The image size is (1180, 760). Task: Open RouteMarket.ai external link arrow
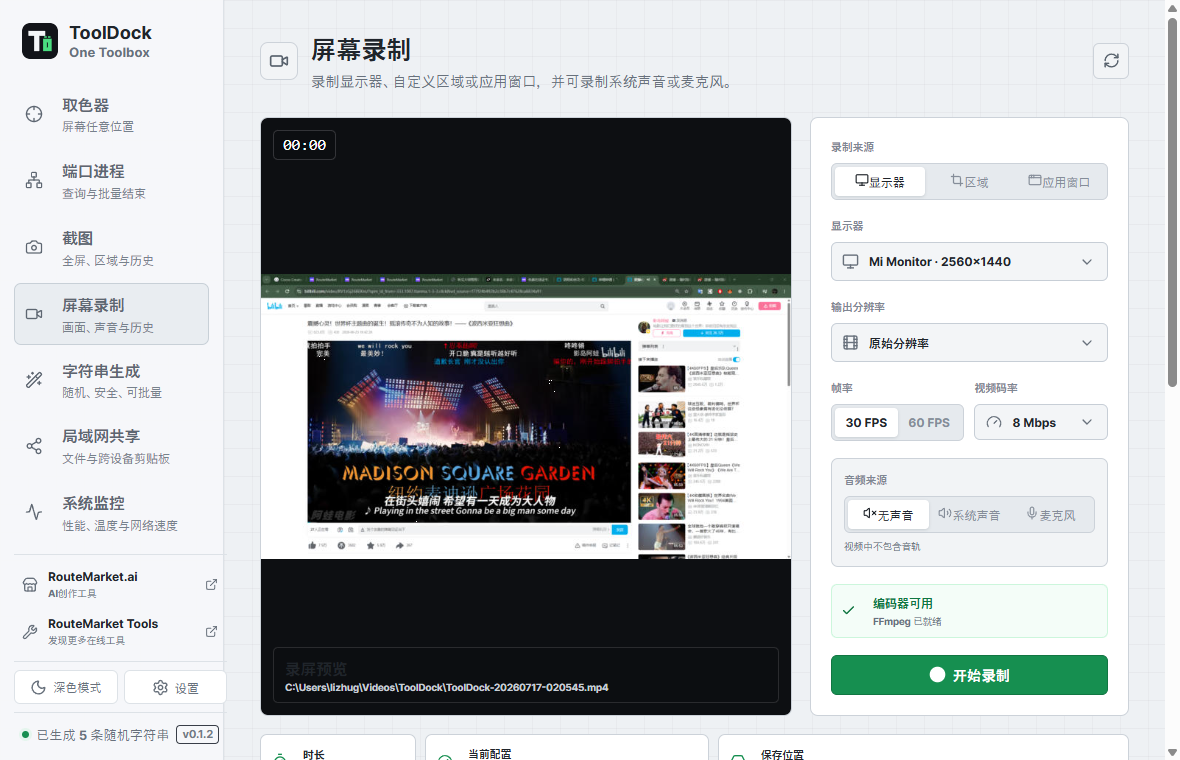pos(211,585)
